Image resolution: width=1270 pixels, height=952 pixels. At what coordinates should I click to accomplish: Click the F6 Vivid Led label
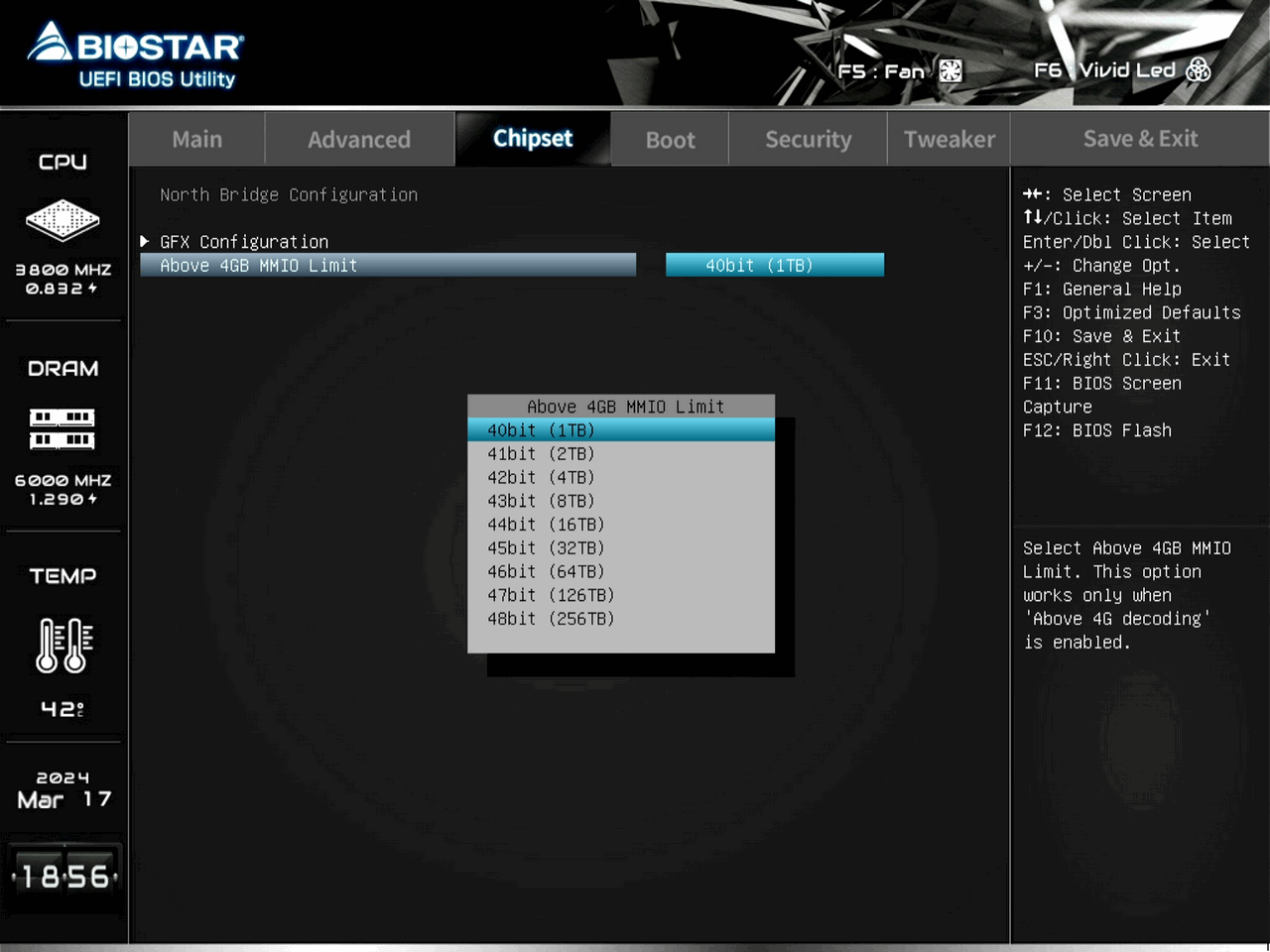(x=1104, y=69)
